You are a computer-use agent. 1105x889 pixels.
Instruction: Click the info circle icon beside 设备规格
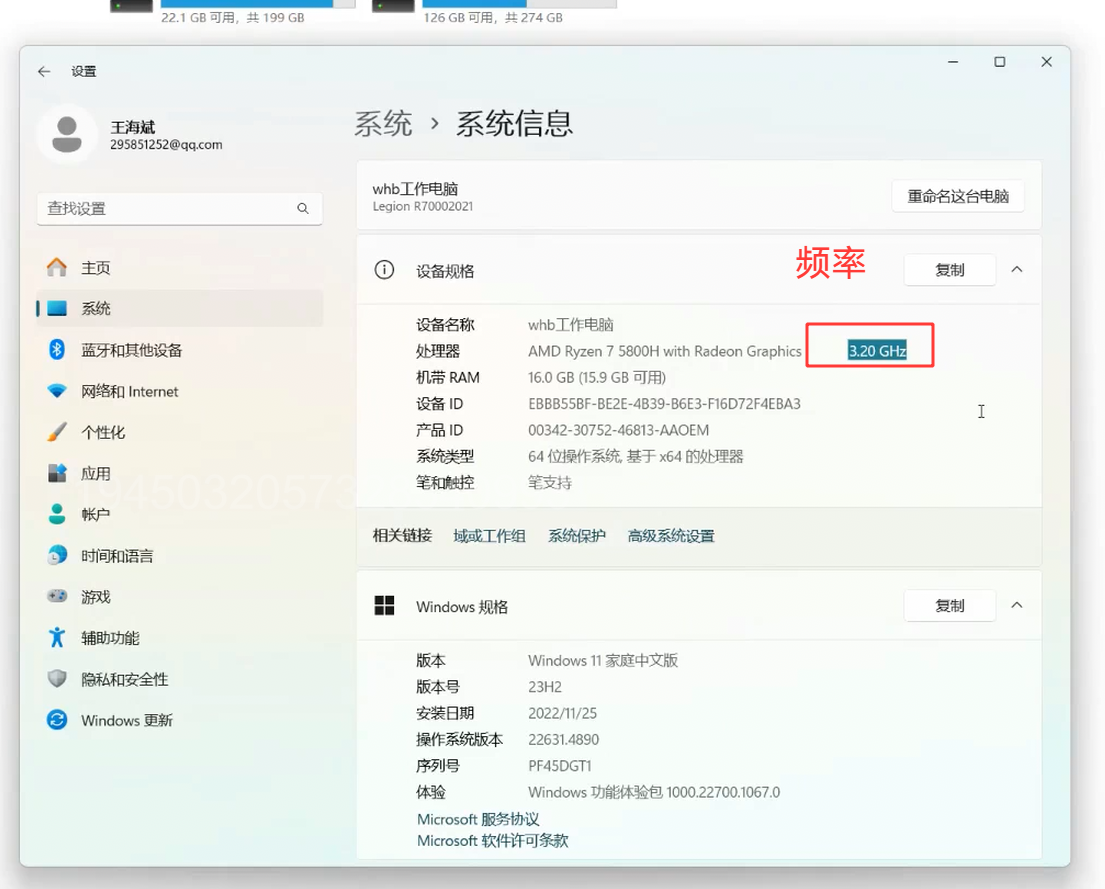coord(384,270)
